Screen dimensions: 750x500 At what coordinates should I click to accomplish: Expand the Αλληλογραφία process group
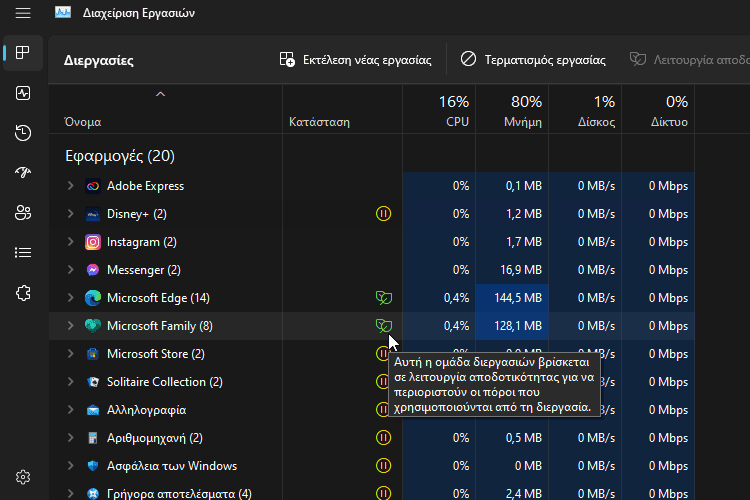[70, 410]
